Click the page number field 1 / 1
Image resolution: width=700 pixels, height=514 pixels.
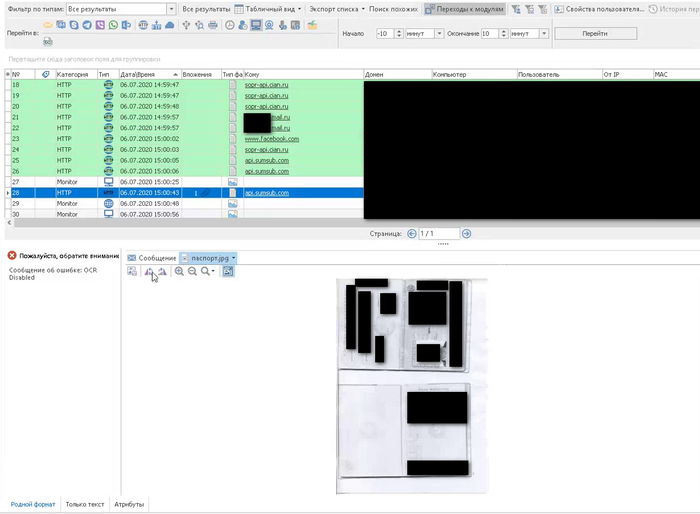439,234
